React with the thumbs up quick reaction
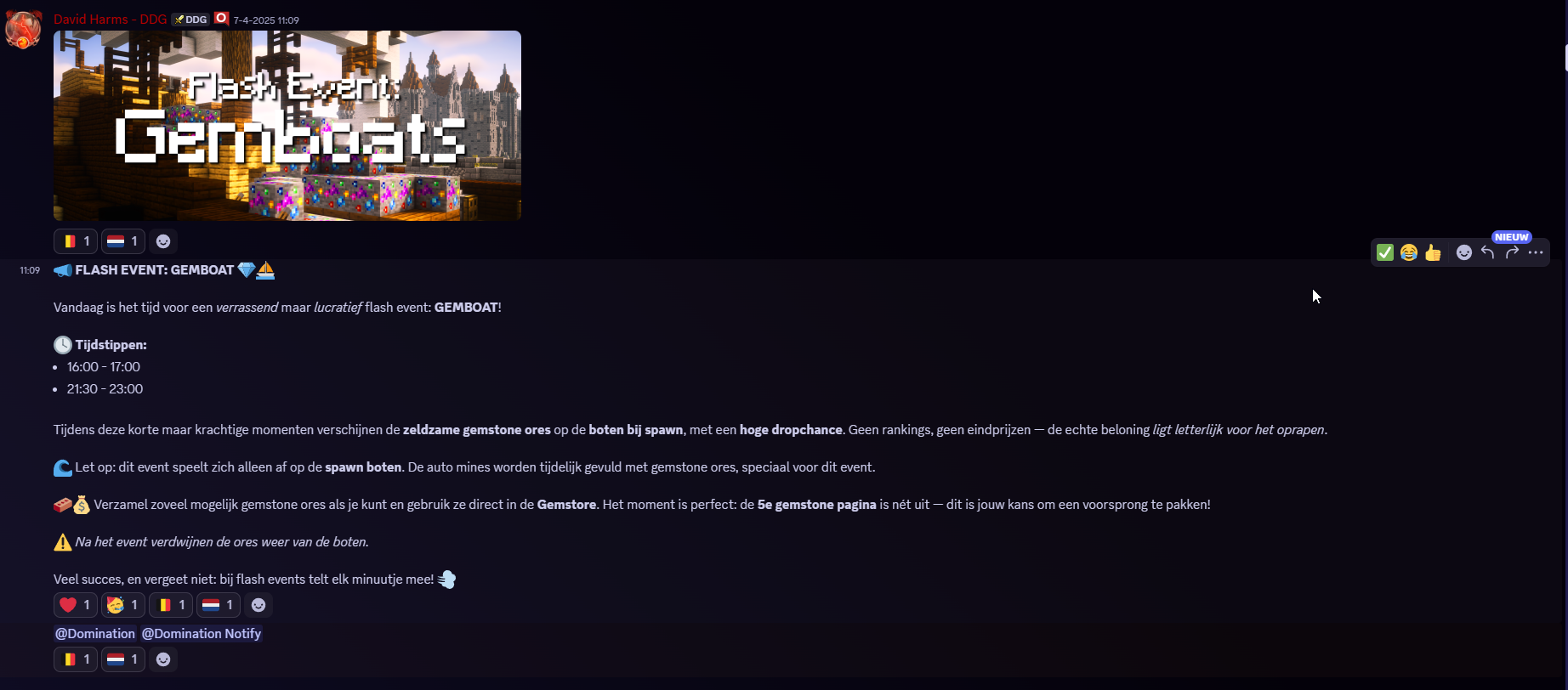 1433,252
